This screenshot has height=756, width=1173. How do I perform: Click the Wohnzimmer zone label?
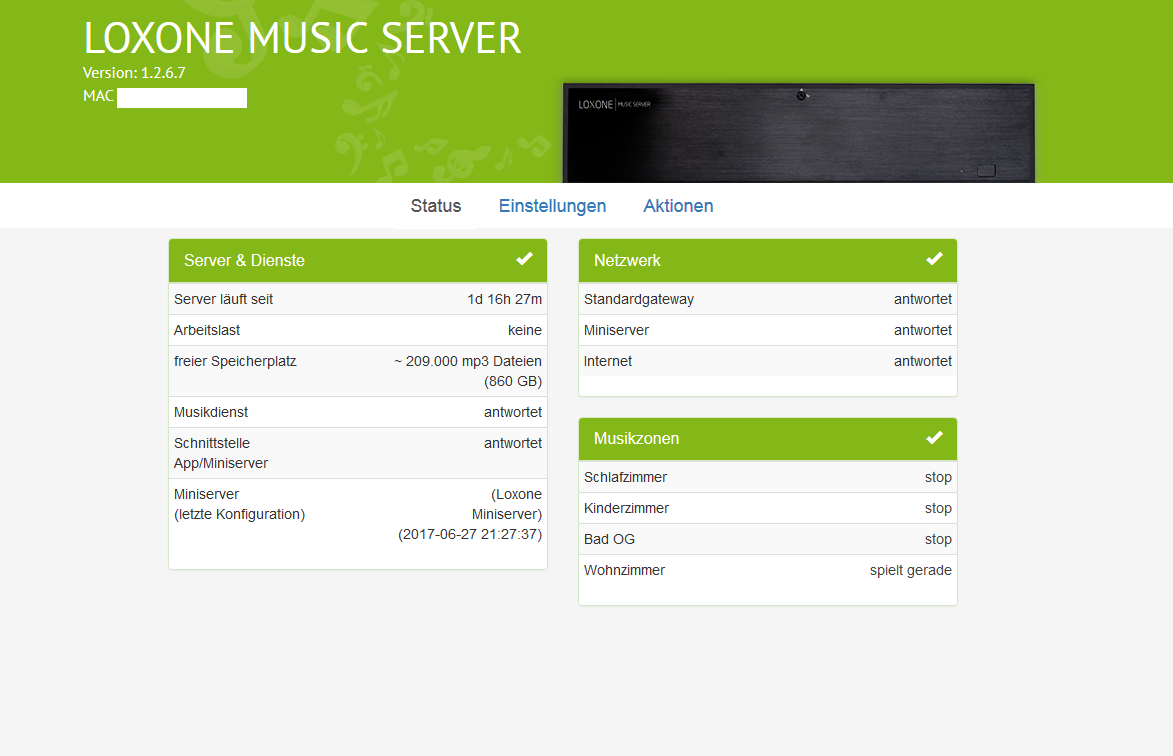[624, 570]
